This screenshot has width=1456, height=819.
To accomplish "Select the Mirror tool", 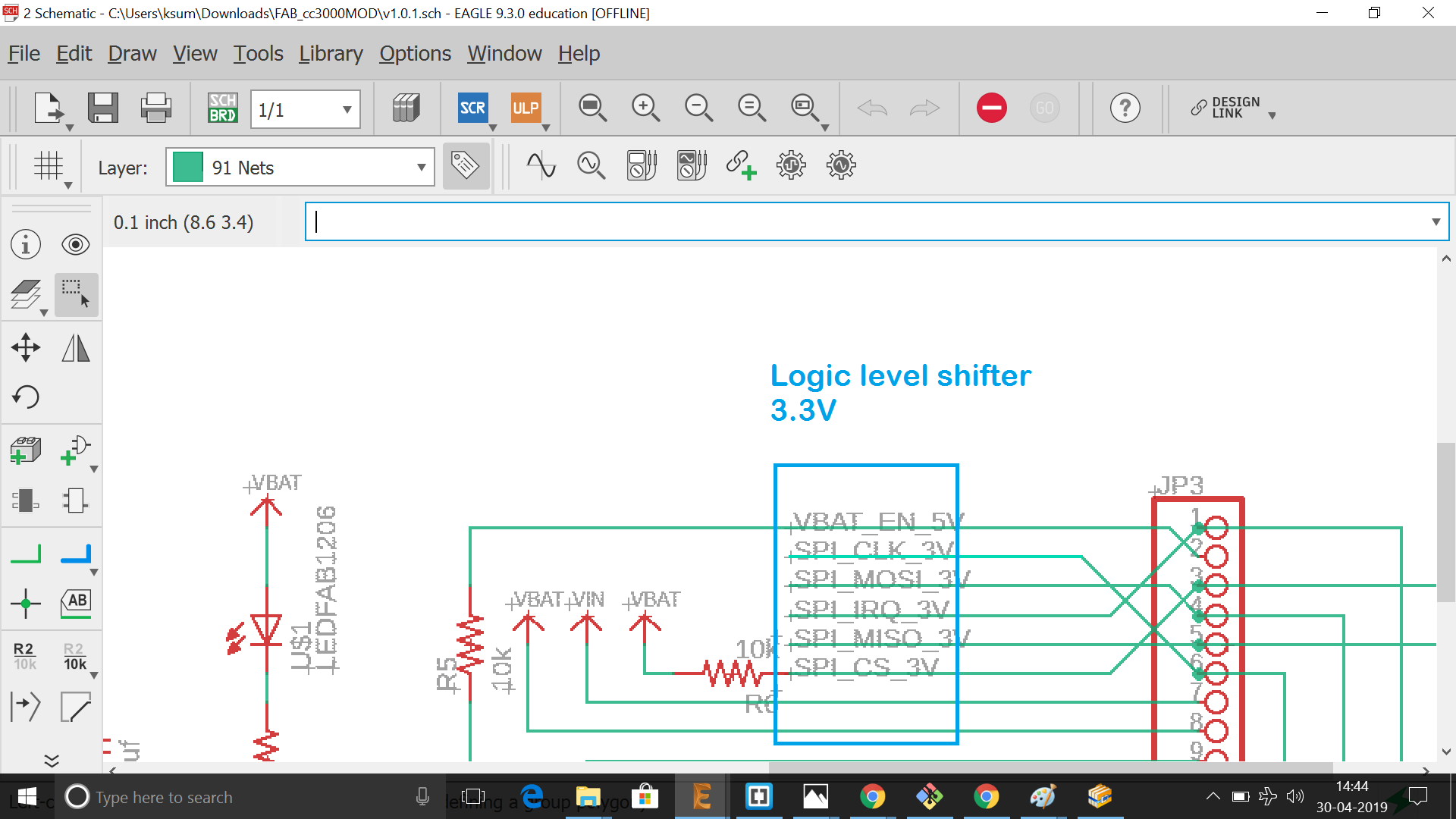I will tap(76, 348).
